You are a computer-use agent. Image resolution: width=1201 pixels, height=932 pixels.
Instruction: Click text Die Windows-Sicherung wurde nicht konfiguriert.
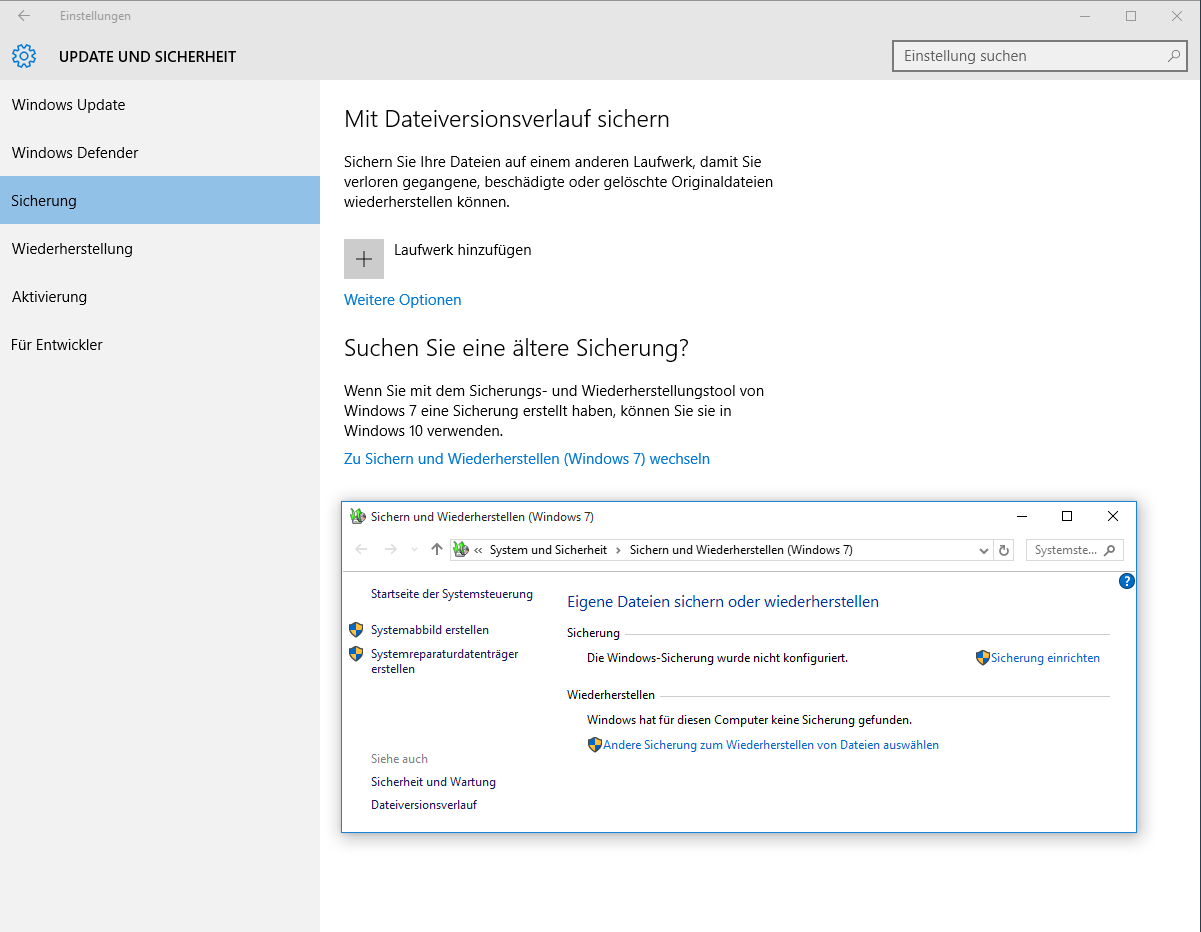717,658
